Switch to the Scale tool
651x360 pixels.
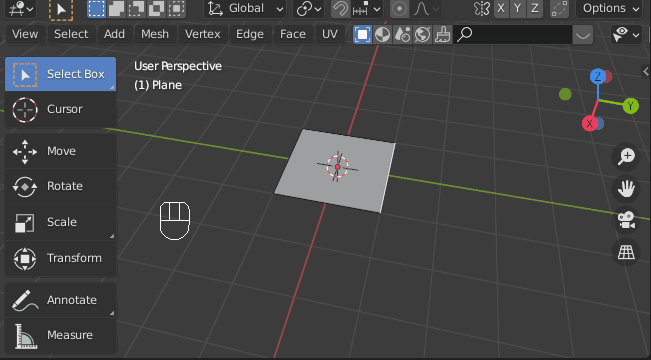pos(60,222)
